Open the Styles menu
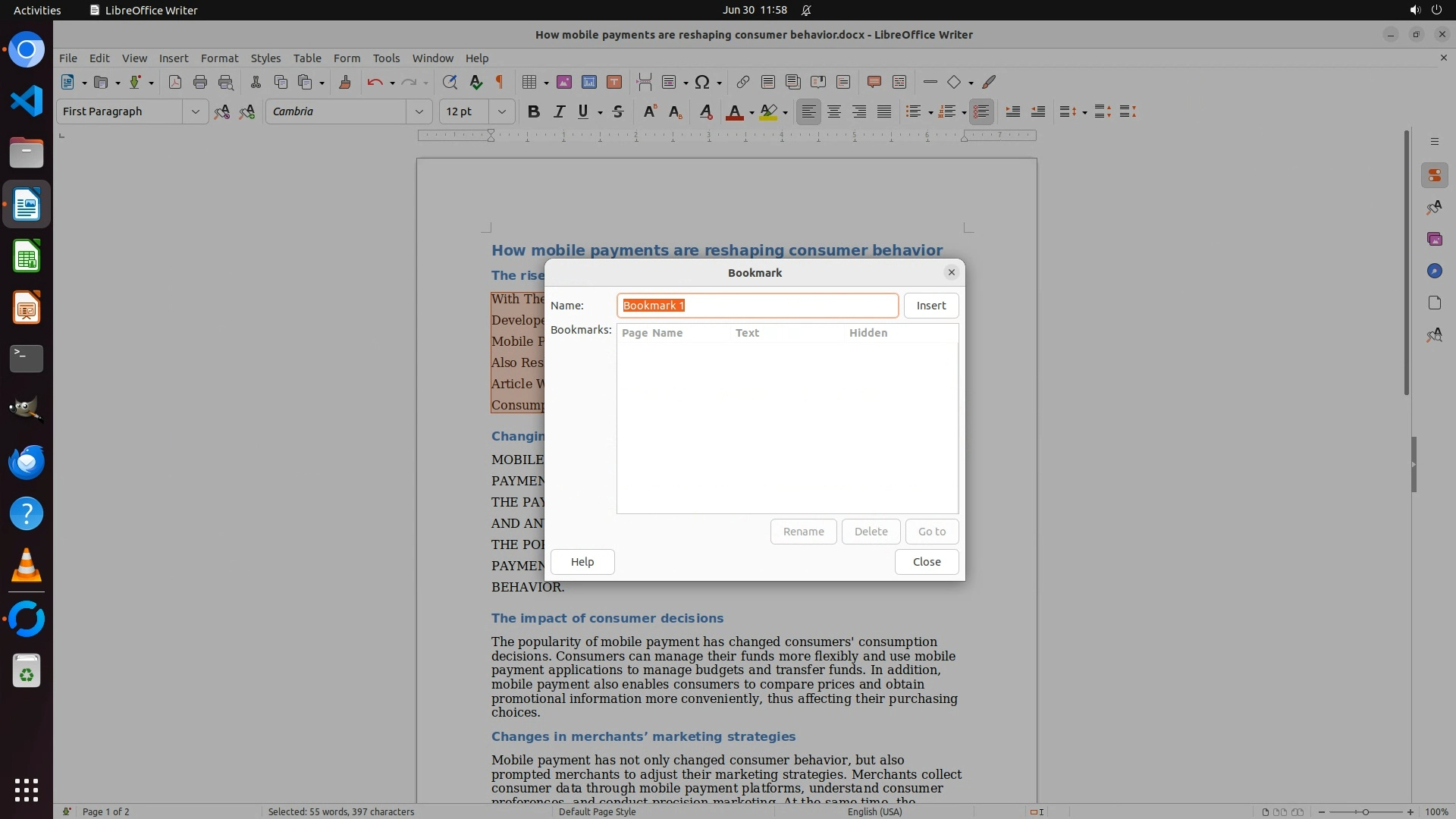The height and width of the screenshot is (819, 1456). pyautogui.click(x=265, y=58)
